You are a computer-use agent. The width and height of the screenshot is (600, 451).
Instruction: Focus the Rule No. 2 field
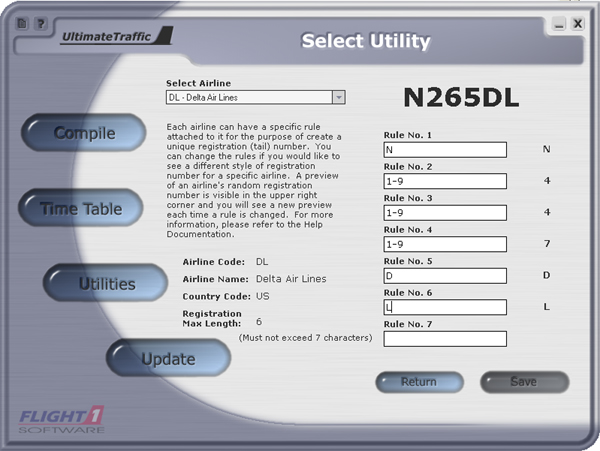tap(445, 181)
